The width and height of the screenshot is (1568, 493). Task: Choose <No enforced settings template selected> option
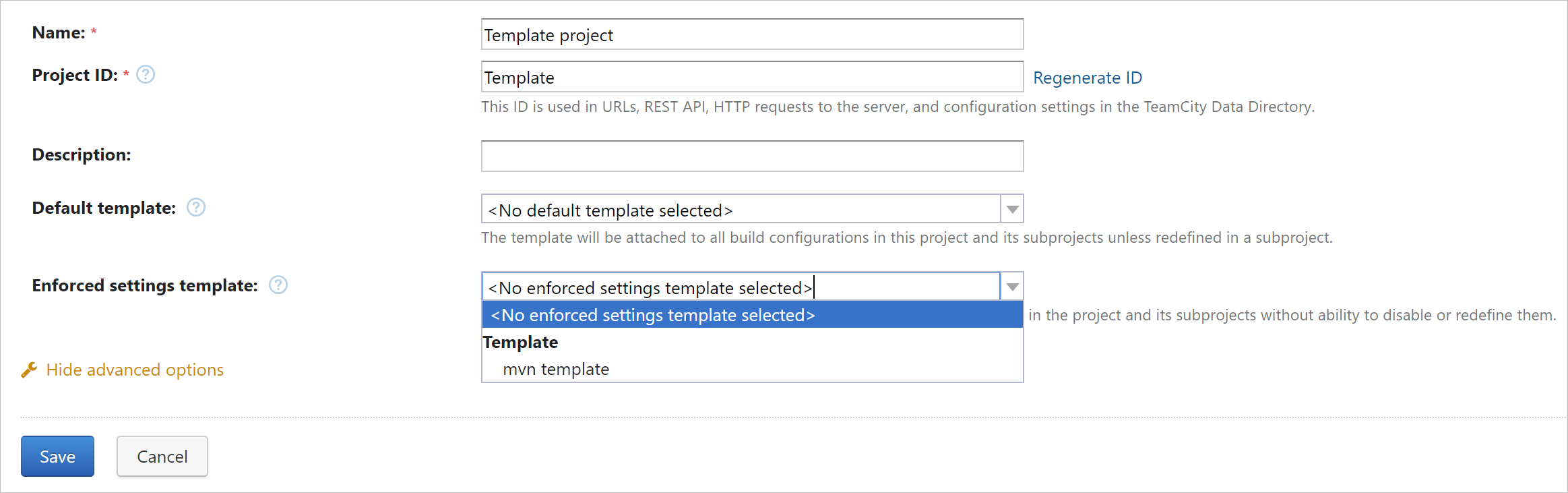pyautogui.click(x=652, y=314)
